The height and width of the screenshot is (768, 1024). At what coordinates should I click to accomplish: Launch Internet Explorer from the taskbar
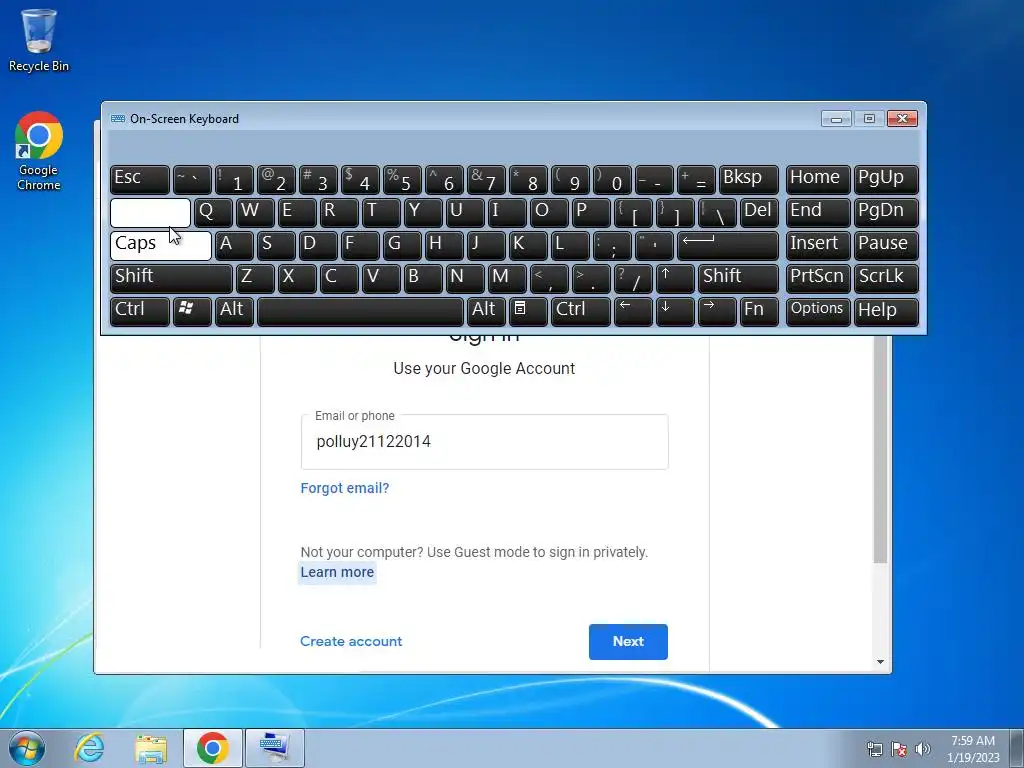pyautogui.click(x=89, y=748)
